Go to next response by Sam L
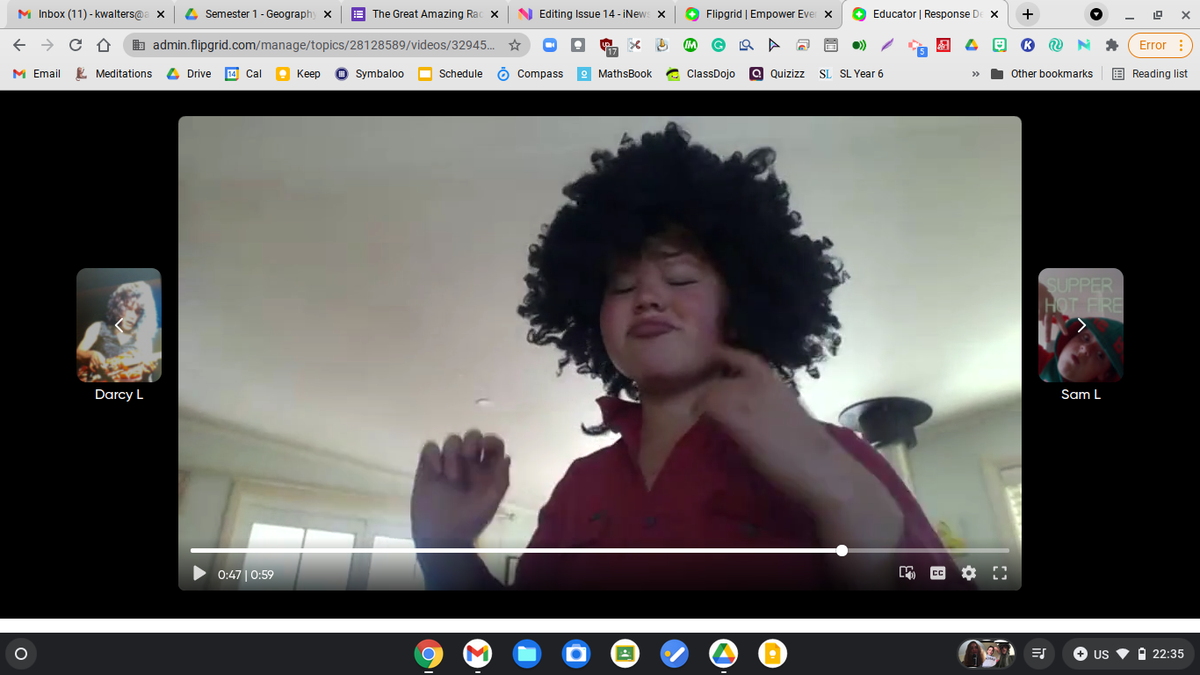The width and height of the screenshot is (1200, 675). [1080, 325]
